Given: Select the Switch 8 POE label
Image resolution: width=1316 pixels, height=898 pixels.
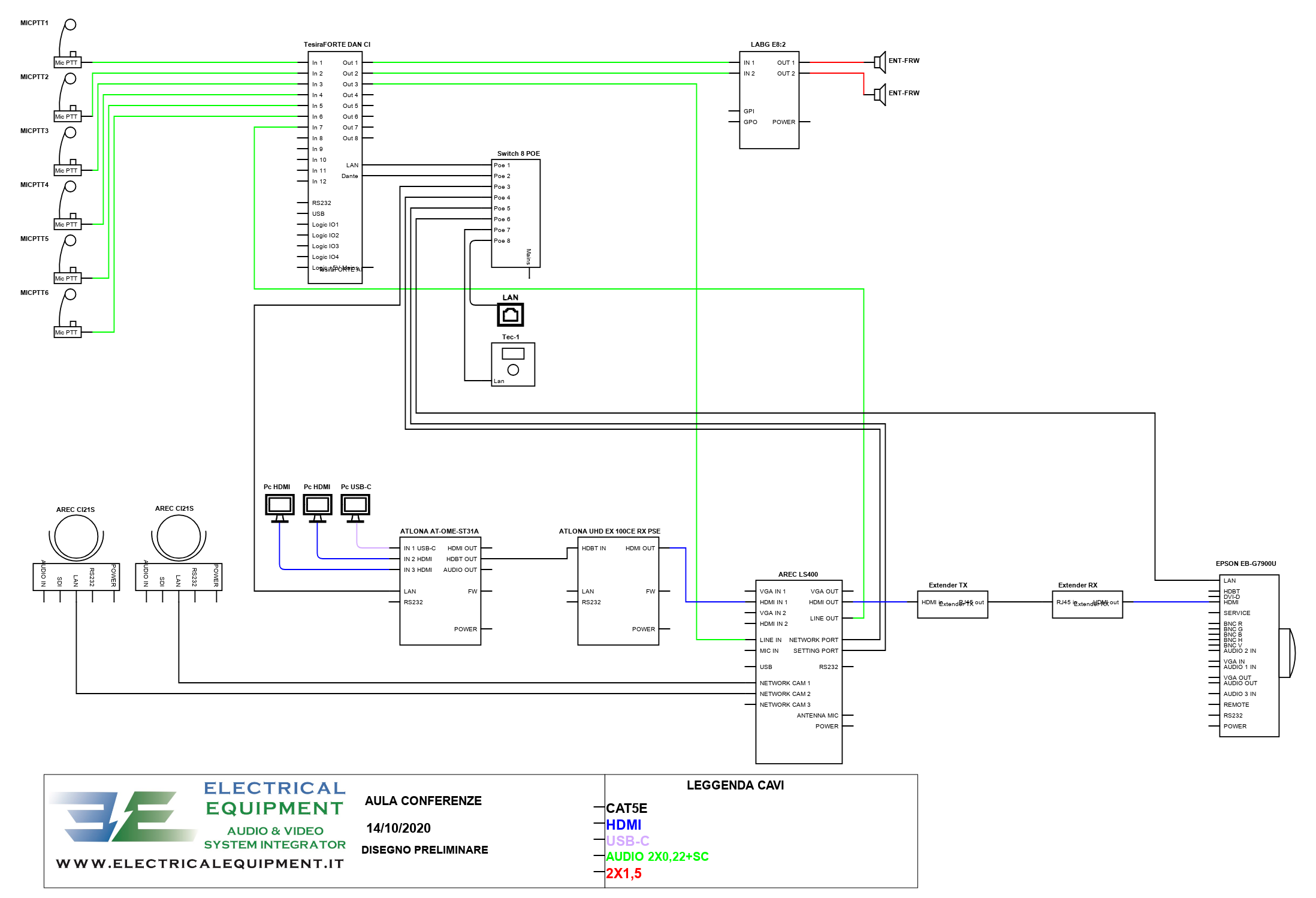Looking at the screenshot, I should (518, 153).
